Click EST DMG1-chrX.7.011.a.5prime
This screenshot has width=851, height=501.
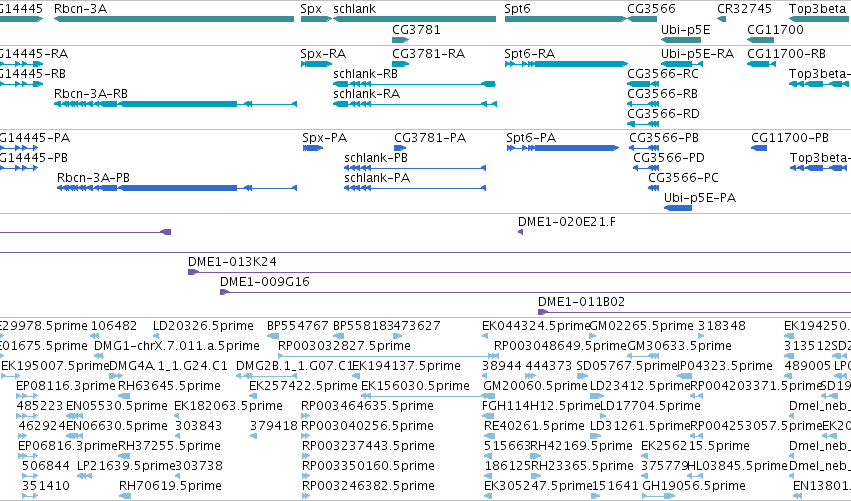tap(177, 346)
